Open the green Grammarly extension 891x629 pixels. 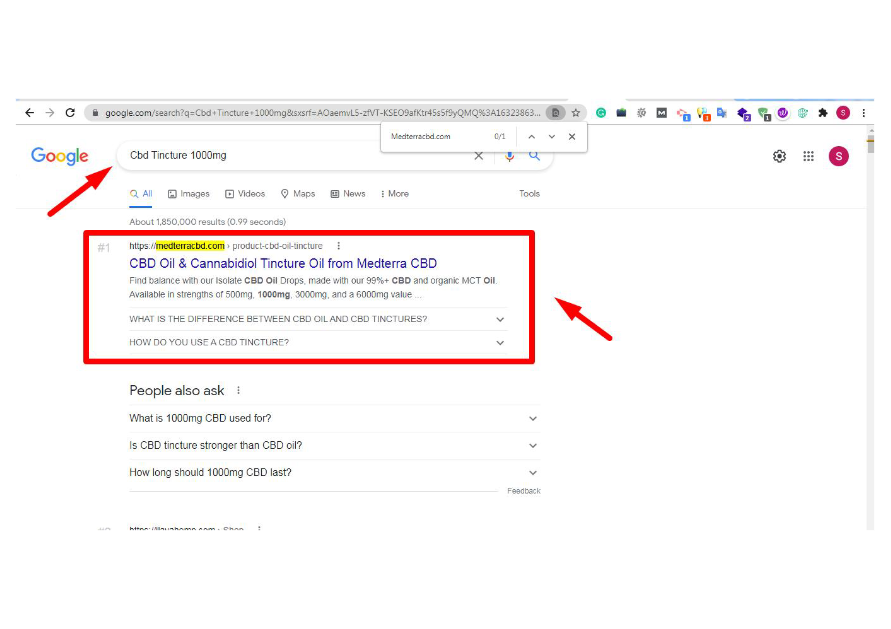[x=601, y=113]
